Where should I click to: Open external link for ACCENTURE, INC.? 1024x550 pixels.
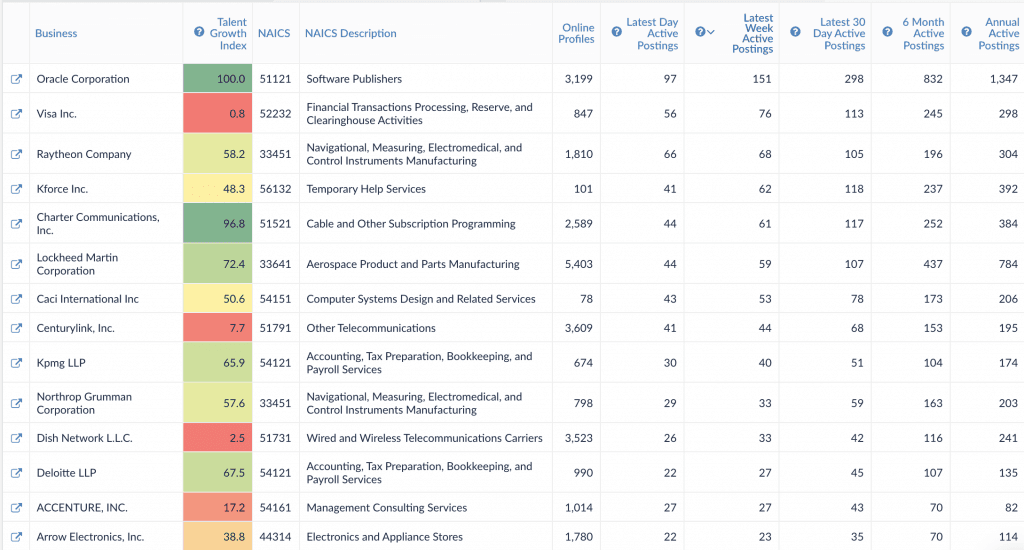pos(16,508)
